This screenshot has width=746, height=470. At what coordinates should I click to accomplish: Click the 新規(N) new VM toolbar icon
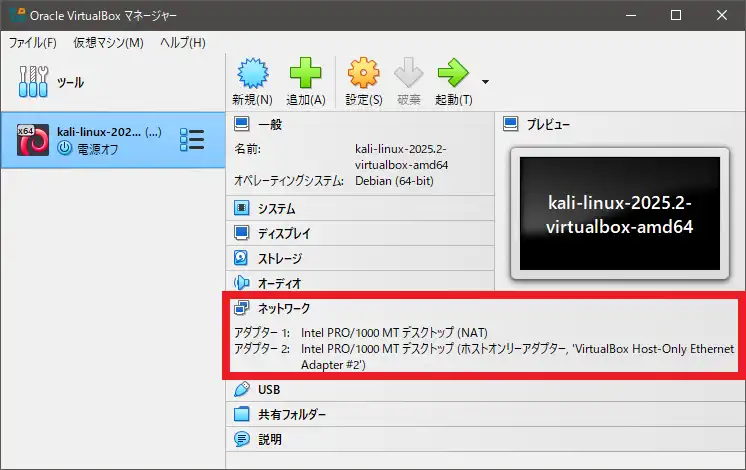253,73
